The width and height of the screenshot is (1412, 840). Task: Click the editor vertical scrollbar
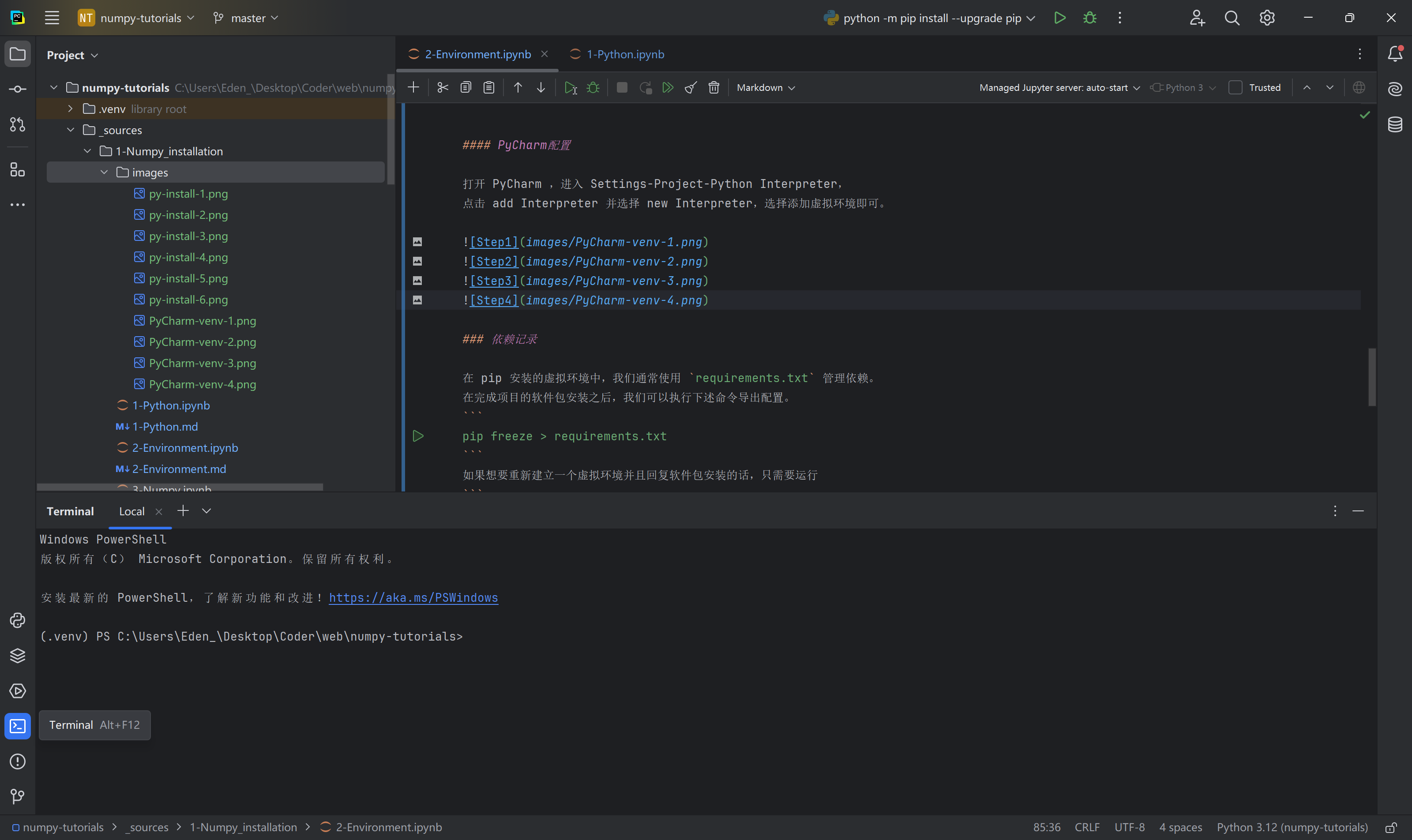(1372, 377)
